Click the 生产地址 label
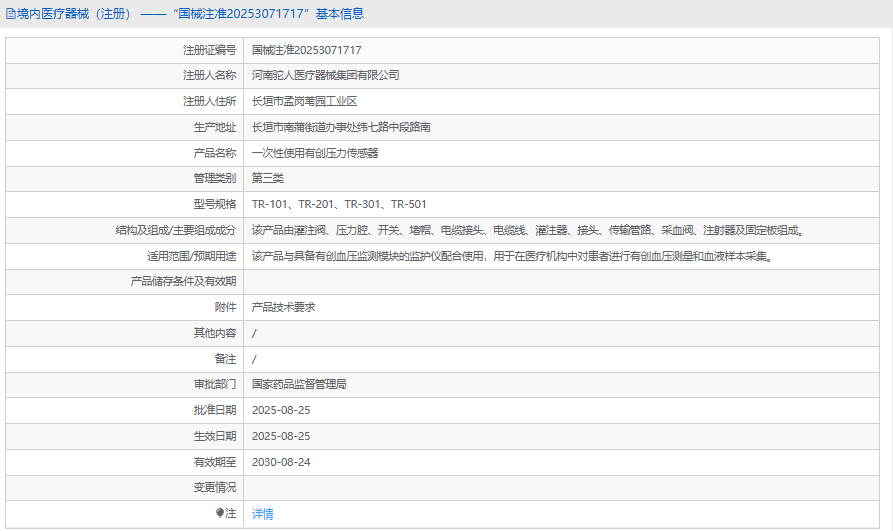Viewport: 893px width, 531px height. tap(215, 127)
